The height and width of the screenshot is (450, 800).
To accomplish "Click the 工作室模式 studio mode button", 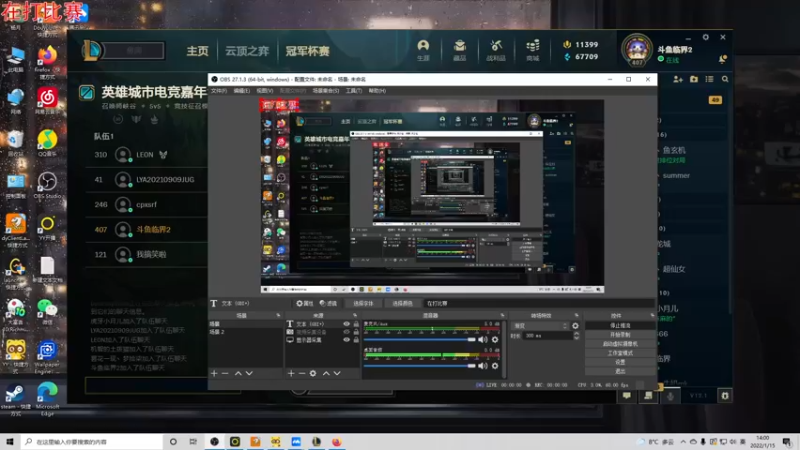I will coord(620,353).
